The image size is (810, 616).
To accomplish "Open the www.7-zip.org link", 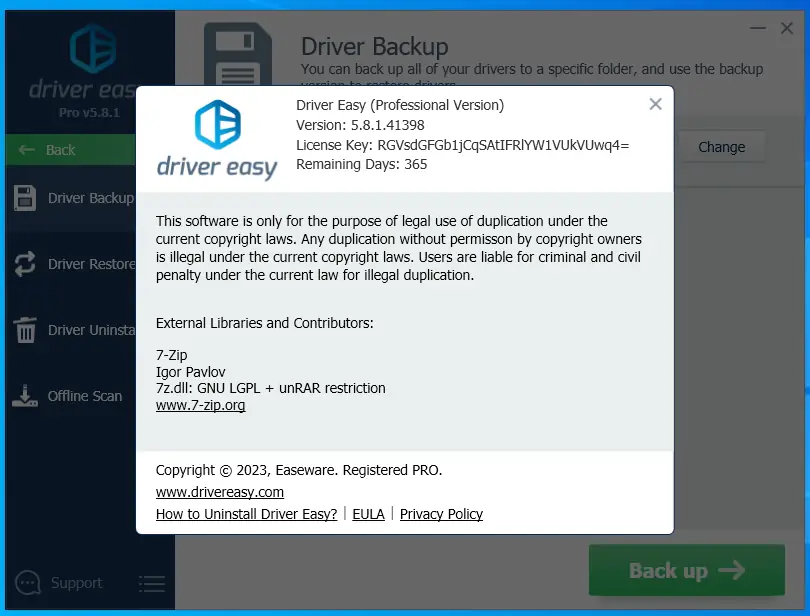I will (200, 406).
